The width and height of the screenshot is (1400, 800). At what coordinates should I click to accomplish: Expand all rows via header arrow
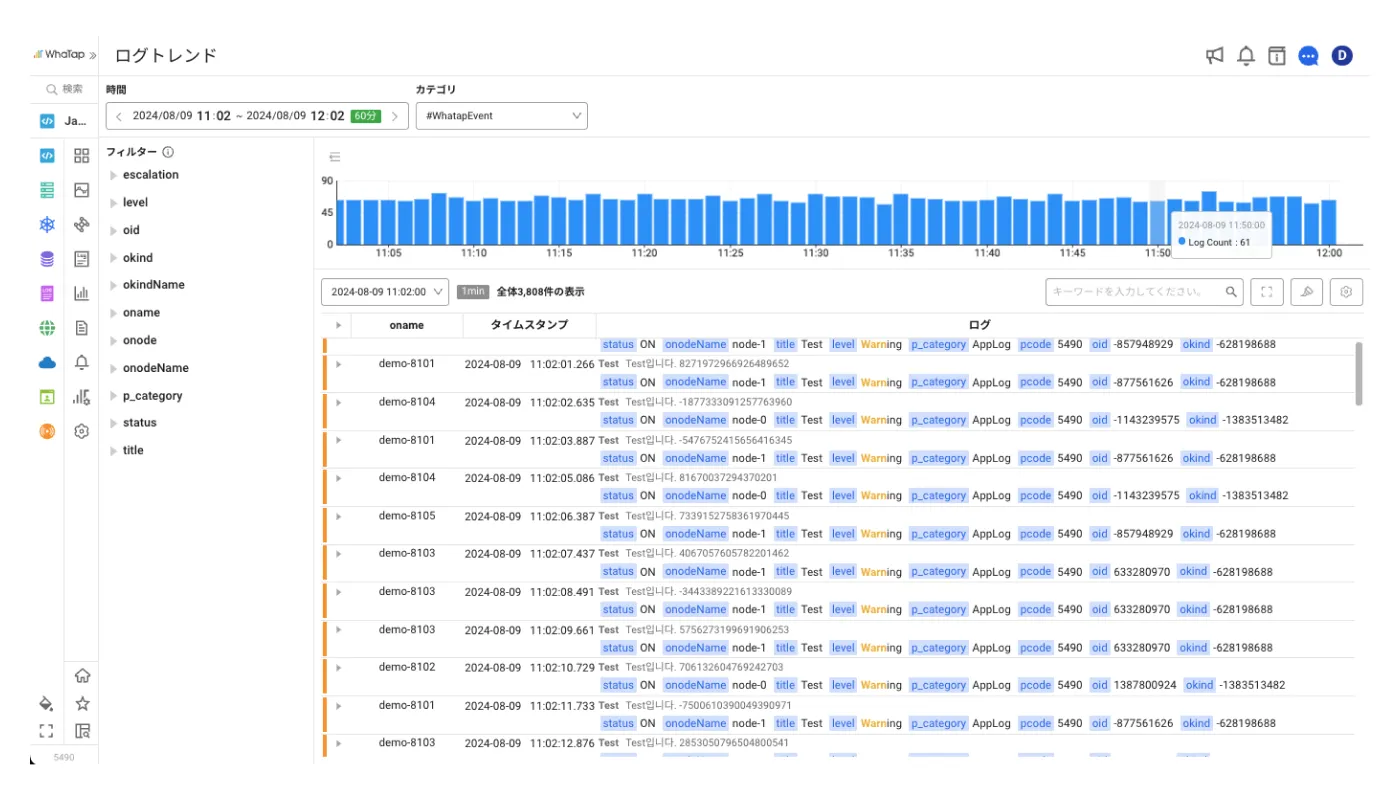point(338,325)
